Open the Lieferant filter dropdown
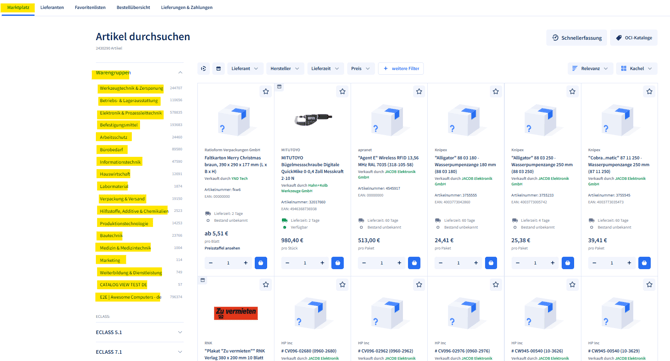670x361 pixels. [245, 68]
